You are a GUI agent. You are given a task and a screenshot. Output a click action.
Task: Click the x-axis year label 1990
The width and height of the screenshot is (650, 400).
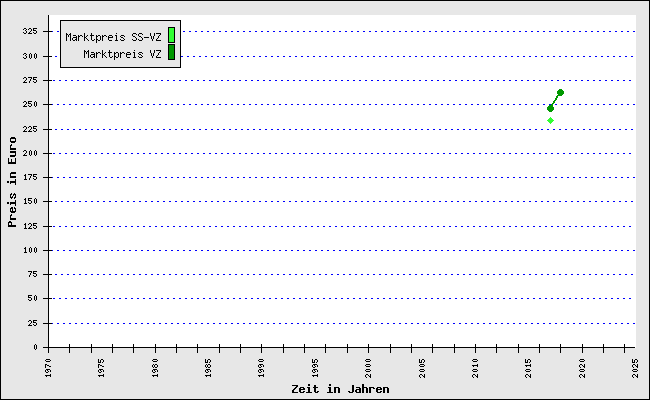(262, 368)
